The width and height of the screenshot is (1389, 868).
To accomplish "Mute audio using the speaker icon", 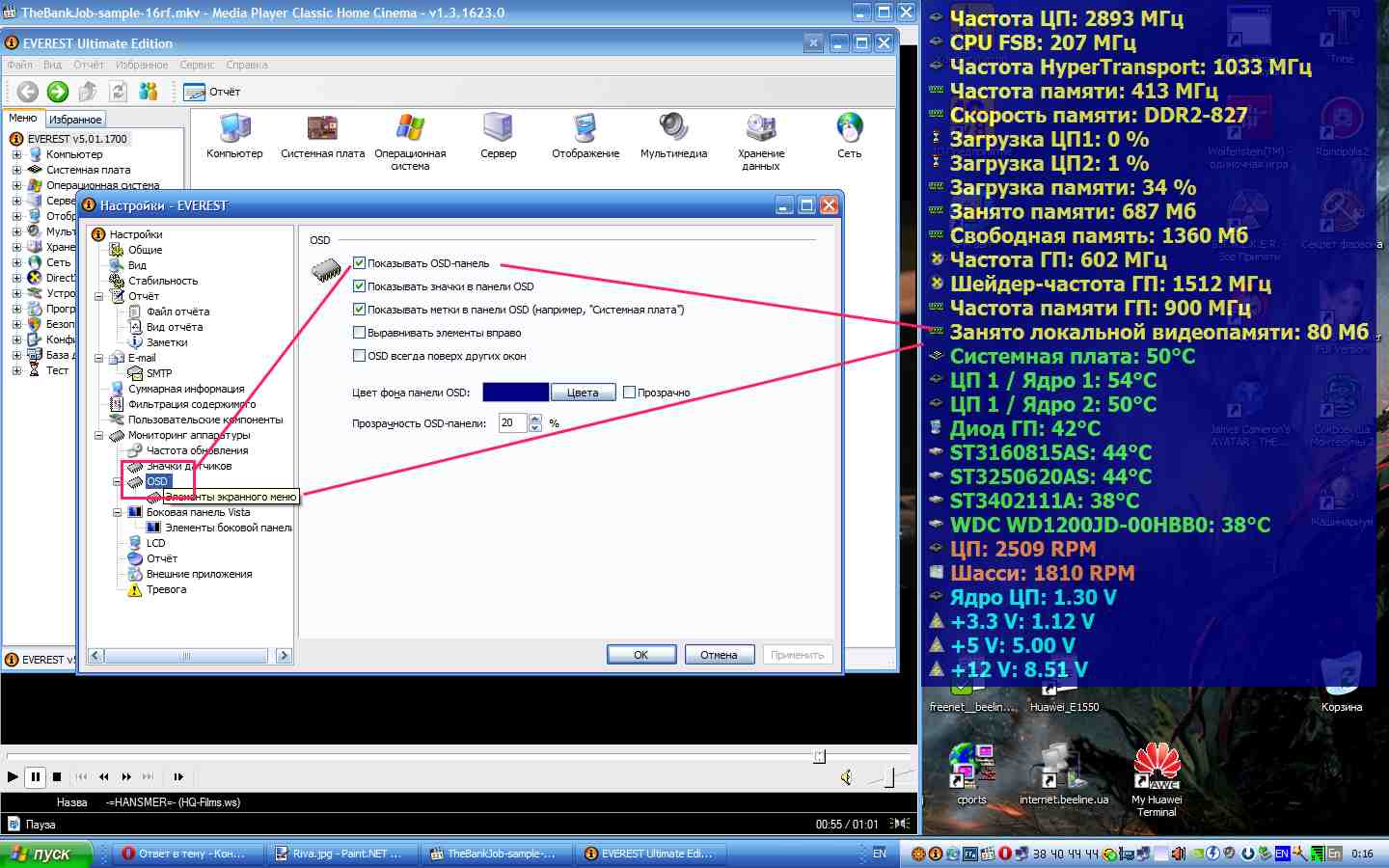I will (846, 777).
